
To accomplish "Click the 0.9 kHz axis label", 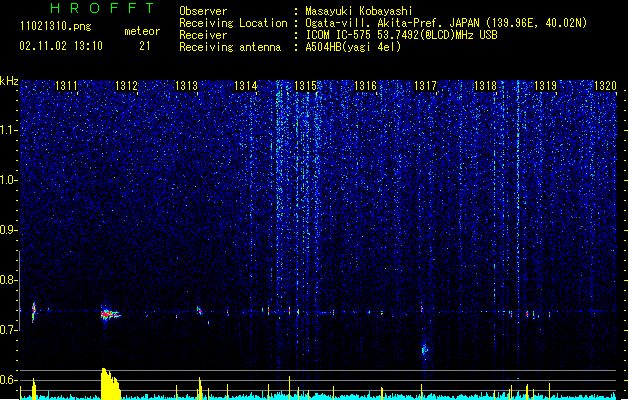I will click(8, 230).
